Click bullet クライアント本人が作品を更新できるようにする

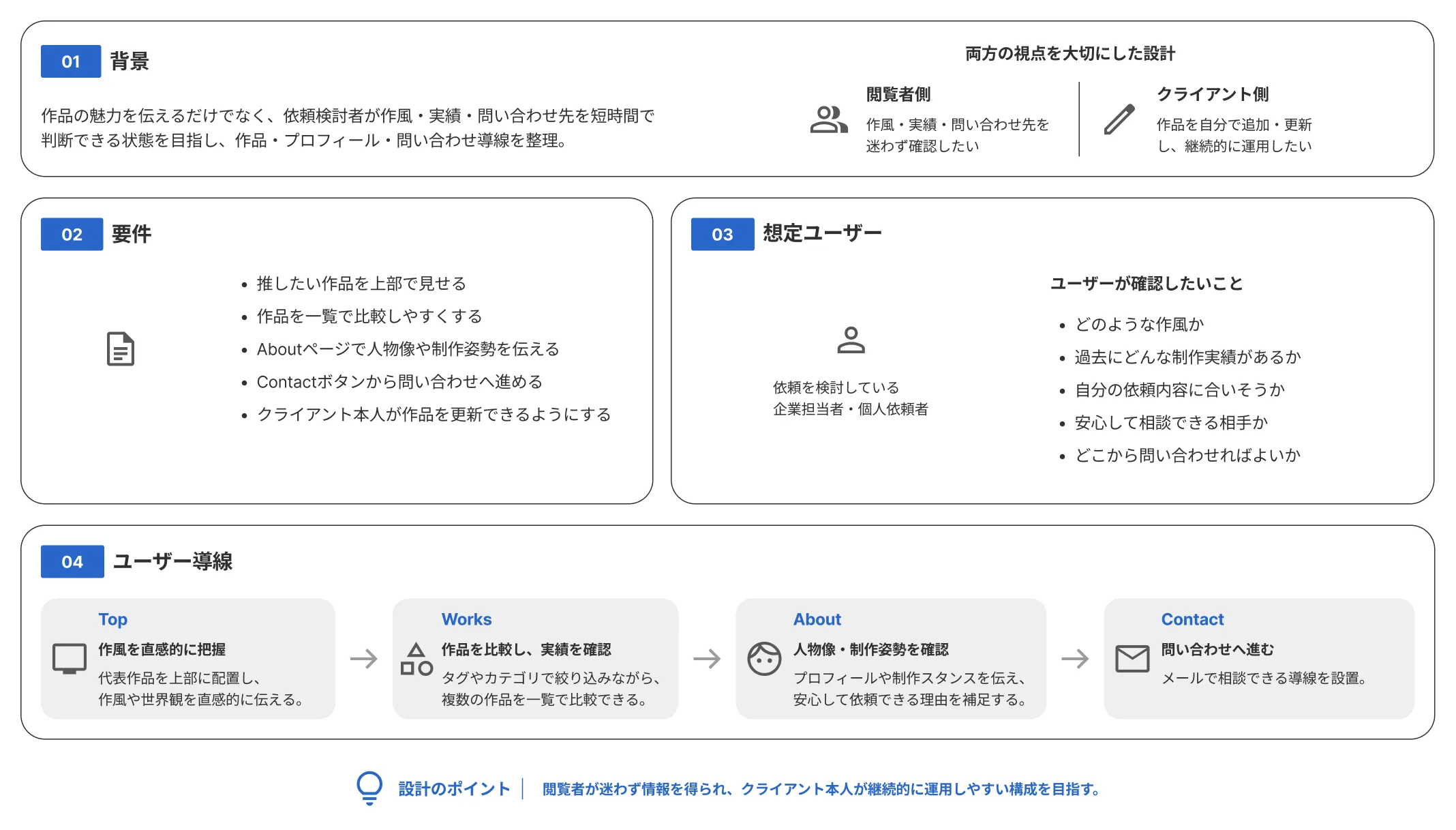pos(434,415)
